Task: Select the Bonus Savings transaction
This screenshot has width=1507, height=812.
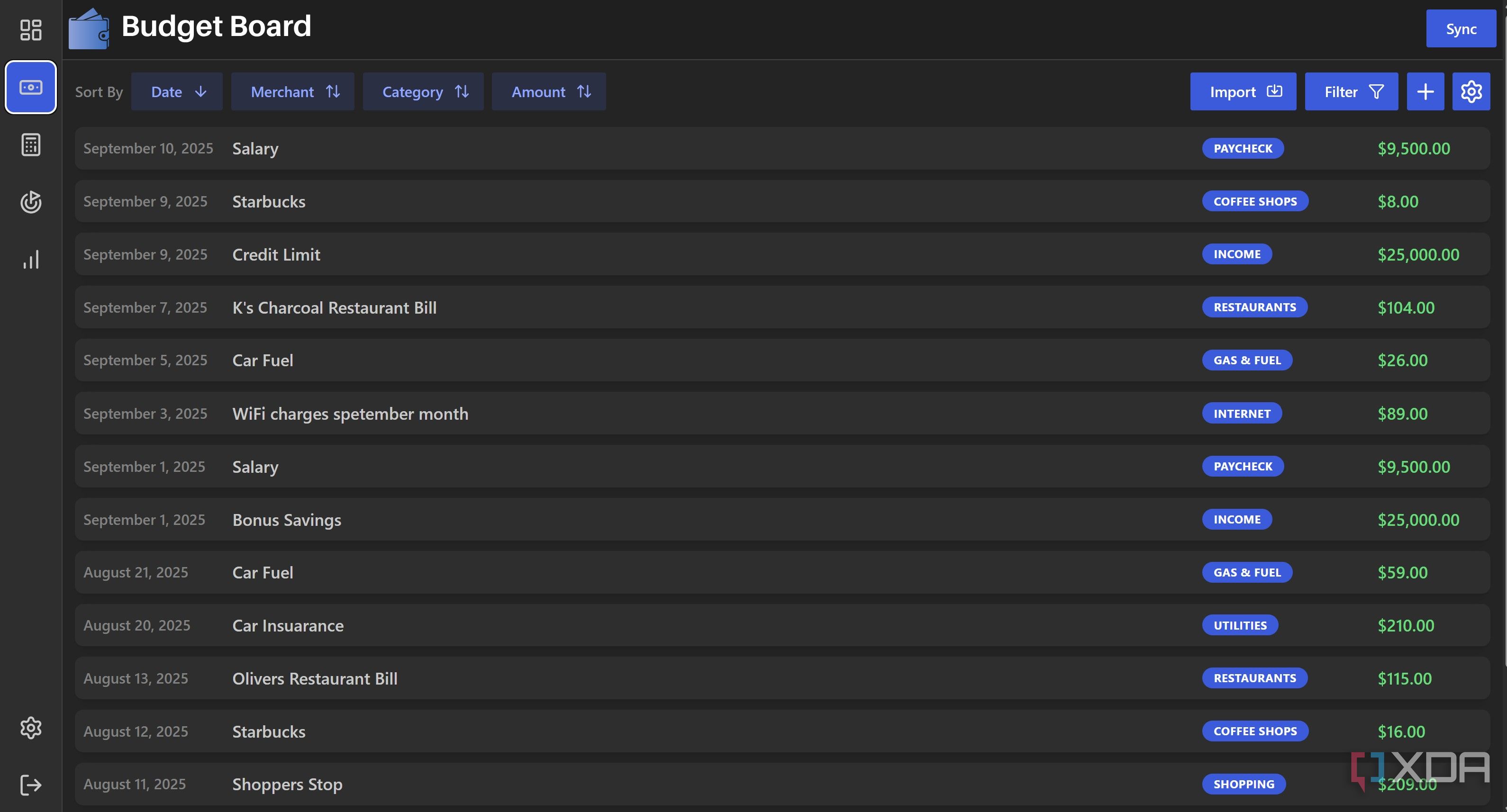Action: [287, 520]
